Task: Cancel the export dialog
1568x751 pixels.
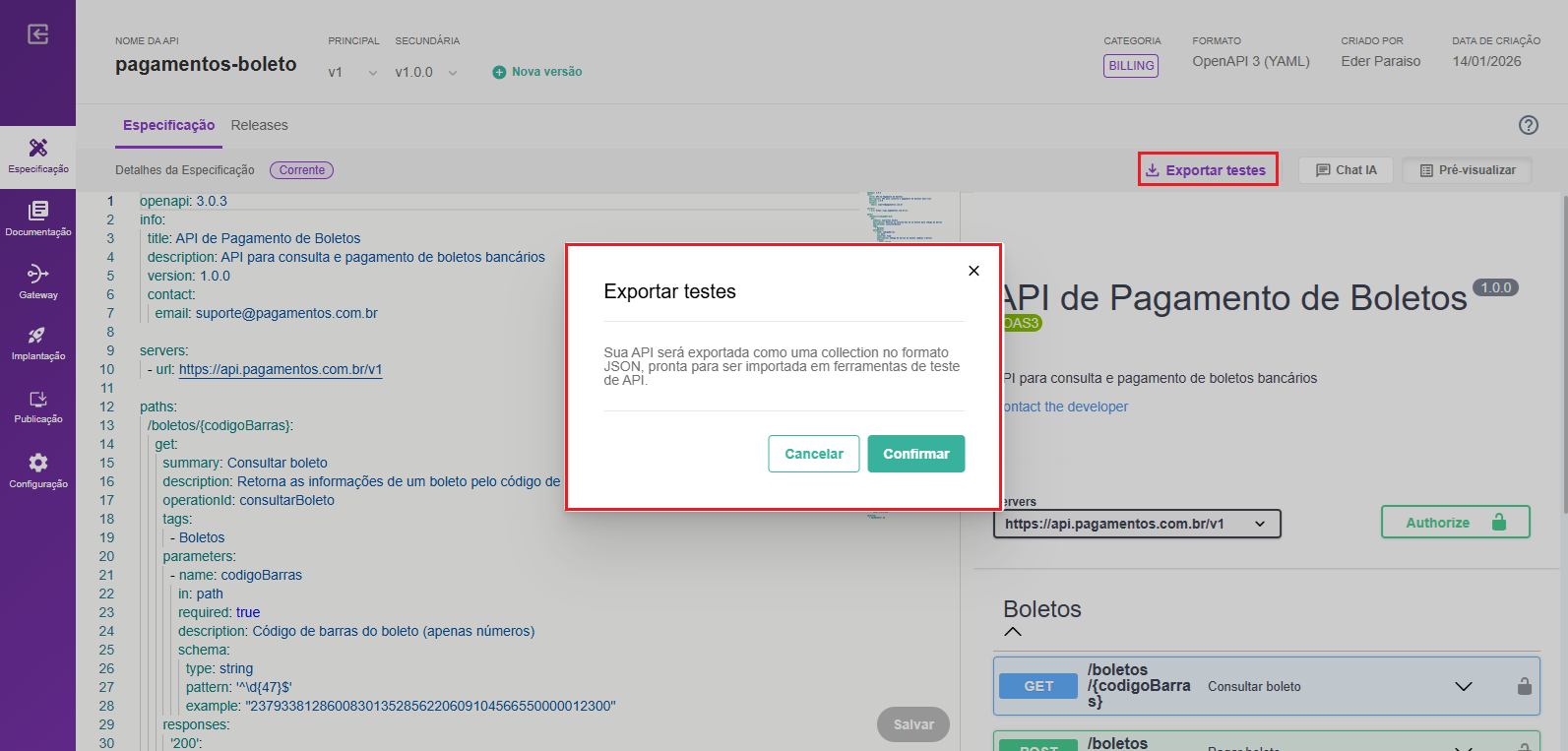Action: tap(813, 454)
